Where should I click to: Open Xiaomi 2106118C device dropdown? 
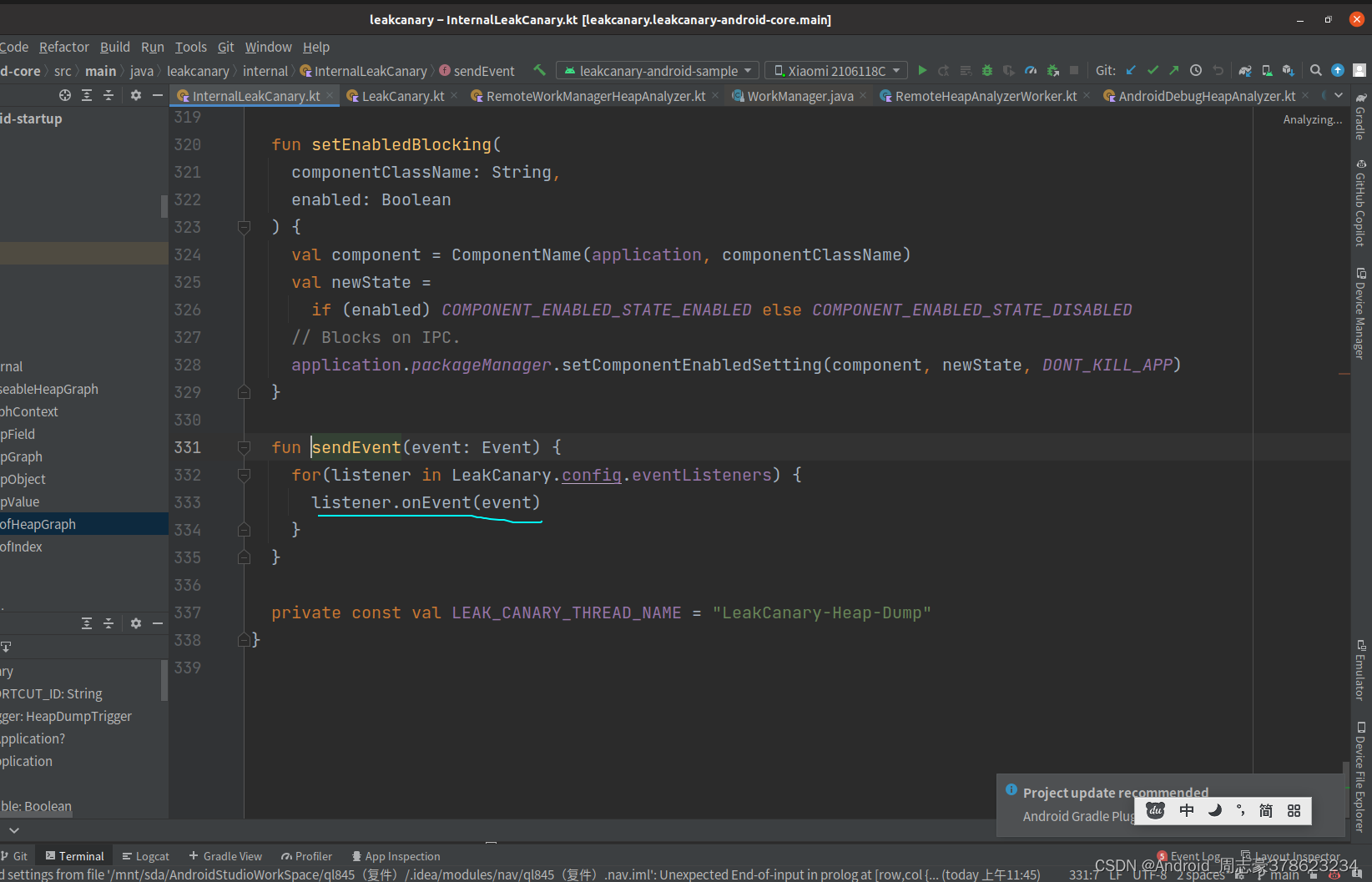coord(837,71)
